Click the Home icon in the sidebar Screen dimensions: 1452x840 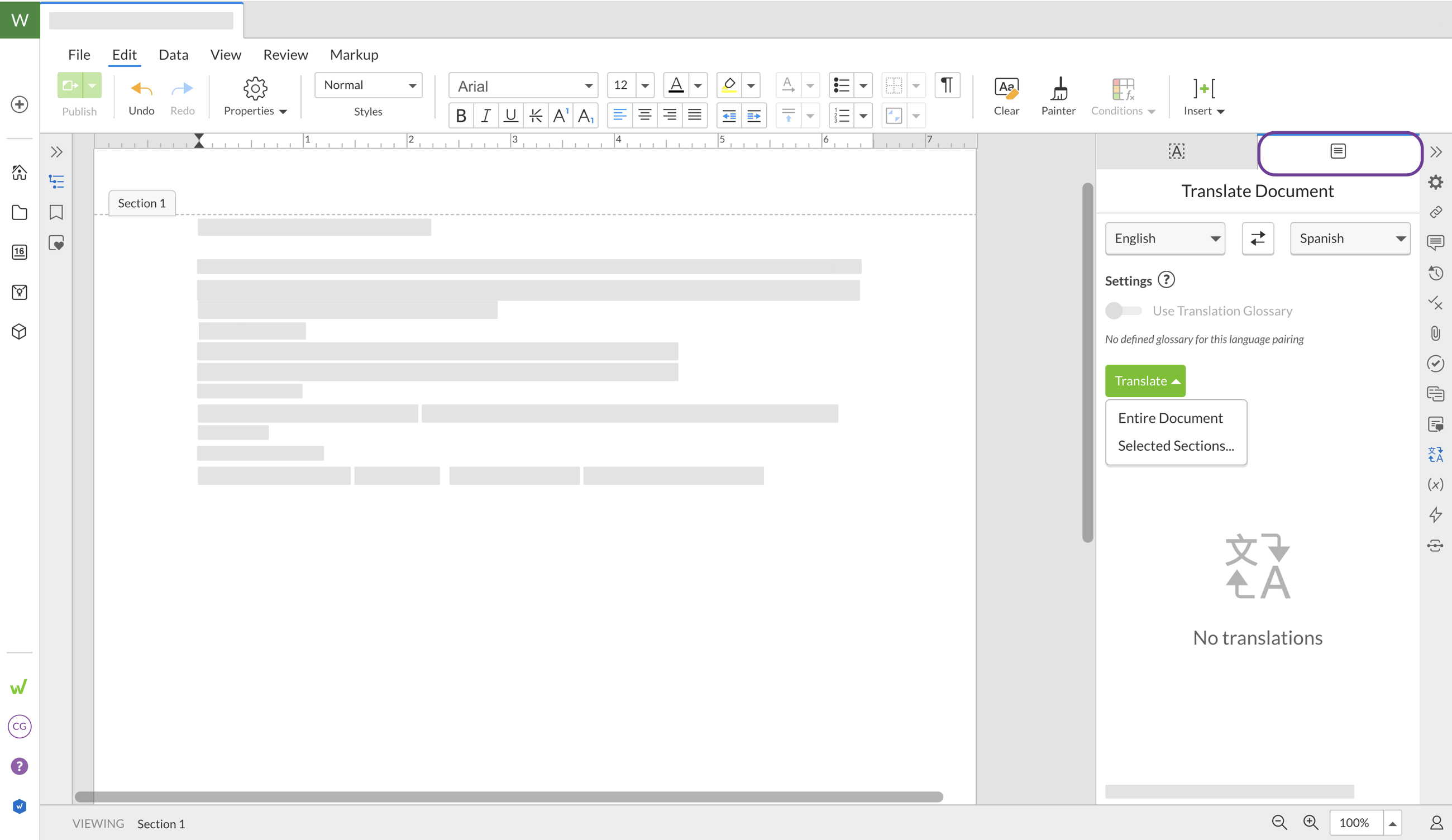19,172
